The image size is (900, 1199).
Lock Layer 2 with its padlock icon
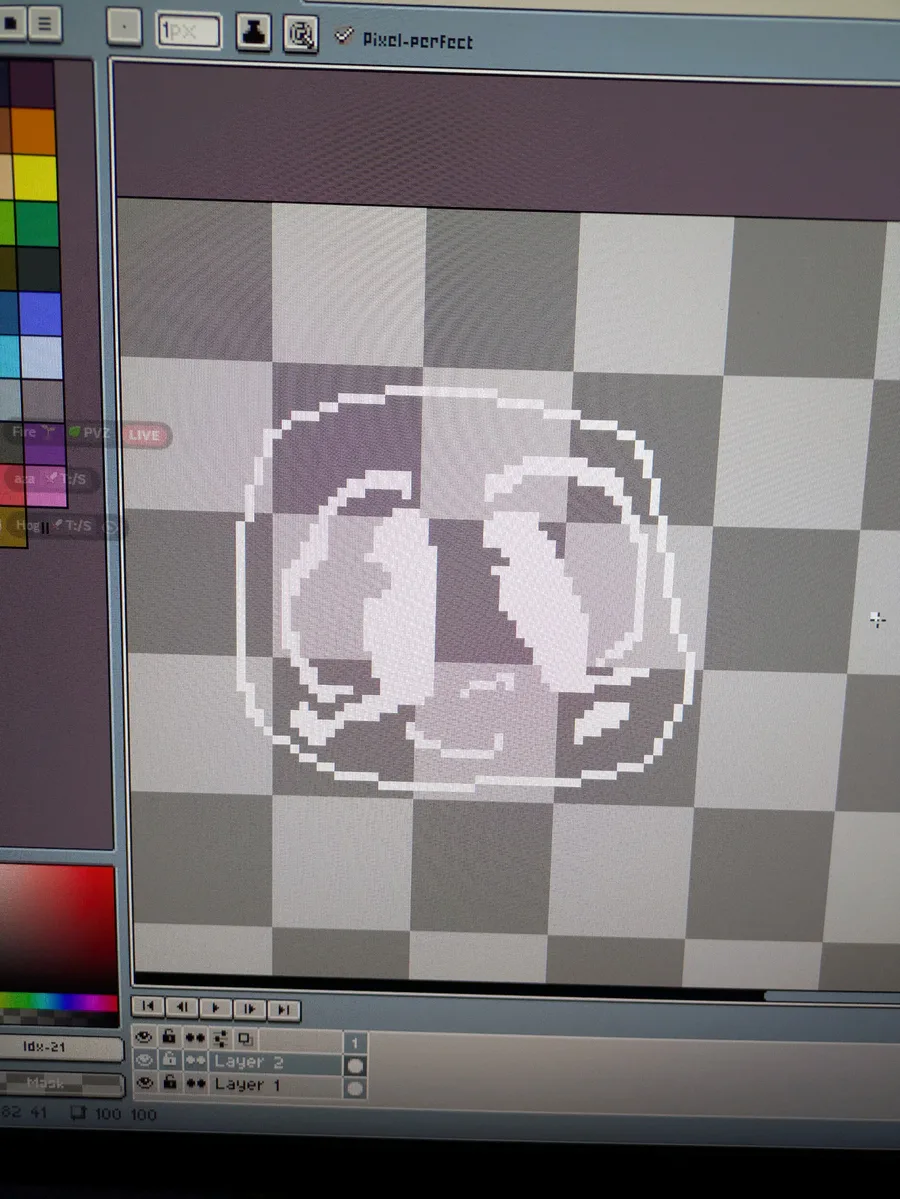[170, 1060]
